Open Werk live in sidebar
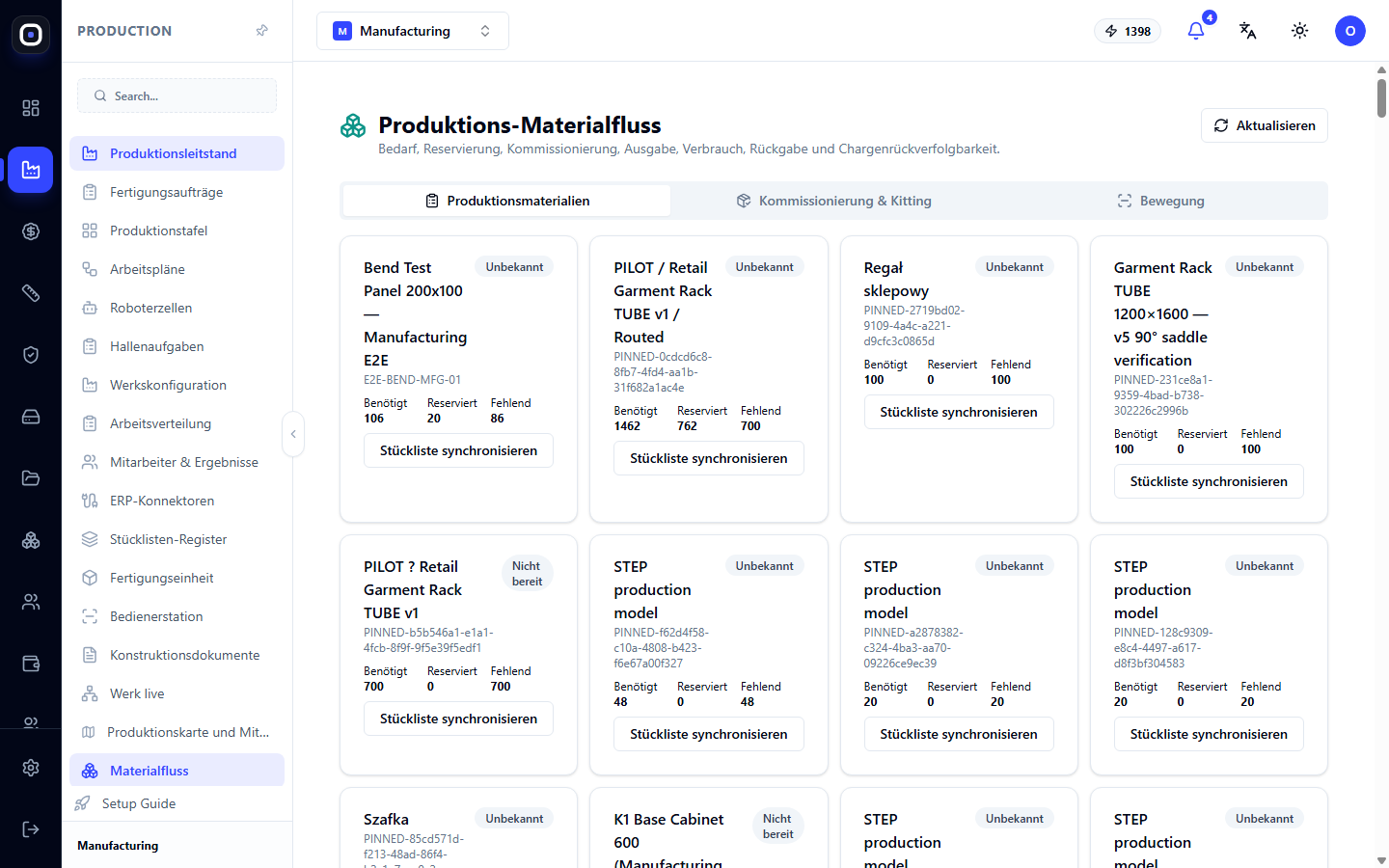This screenshot has width=1389, height=868. coord(177,693)
